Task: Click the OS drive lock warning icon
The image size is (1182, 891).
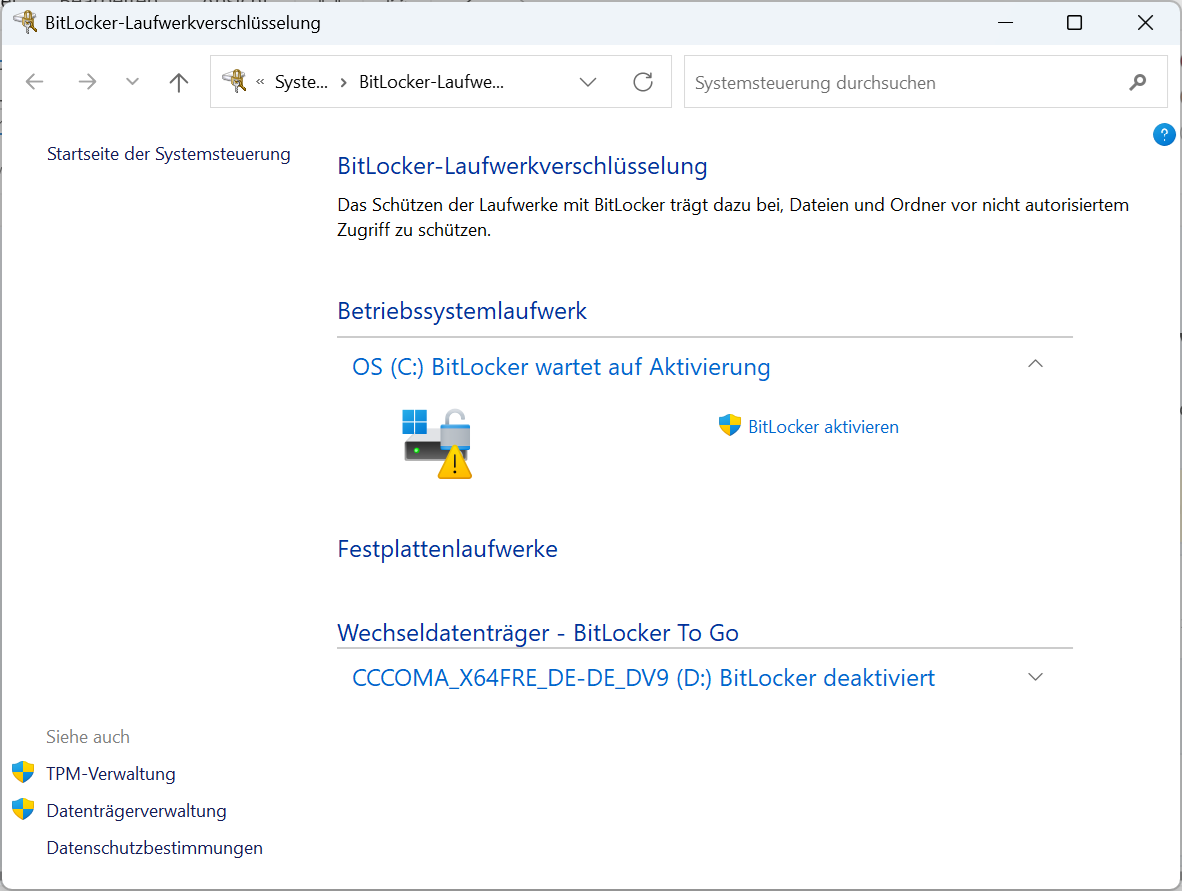Action: pos(437,443)
